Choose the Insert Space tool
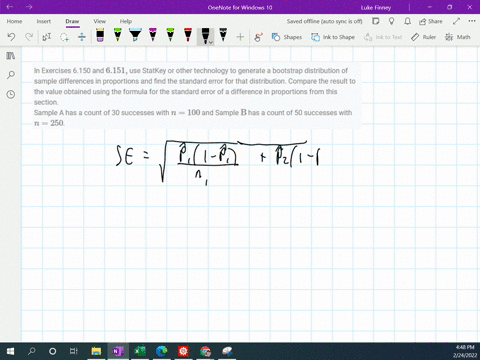The width and height of the screenshot is (480, 360). (82, 37)
